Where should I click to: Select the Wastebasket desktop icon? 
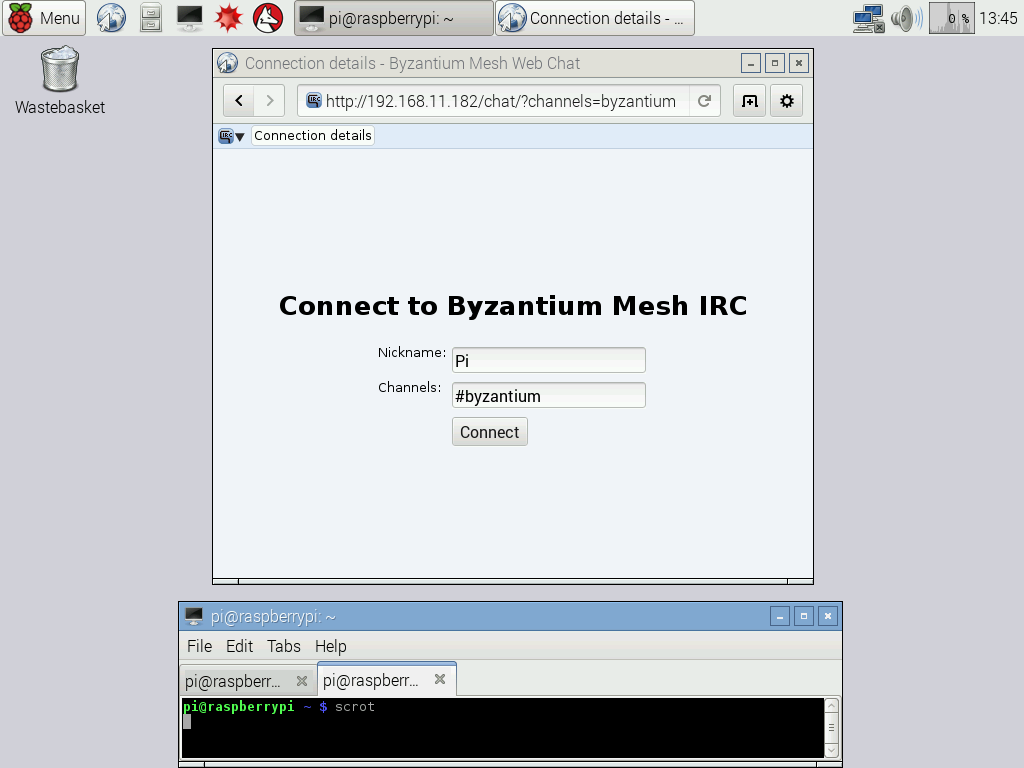(60, 80)
